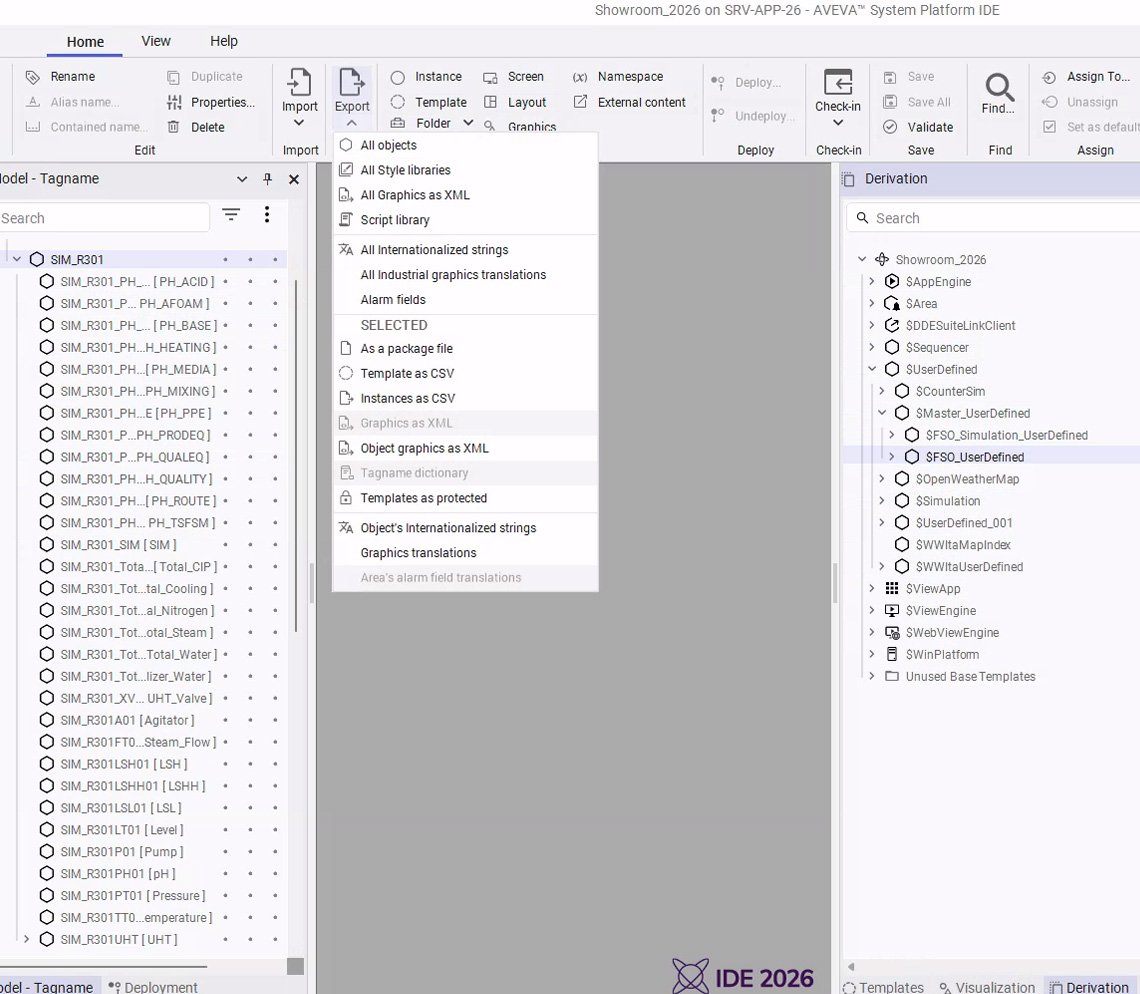Collapse the SIM_R301 tree node
The width and height of the screenshot is (1140, 994).
pyautogui.click(x=17, y=259)
